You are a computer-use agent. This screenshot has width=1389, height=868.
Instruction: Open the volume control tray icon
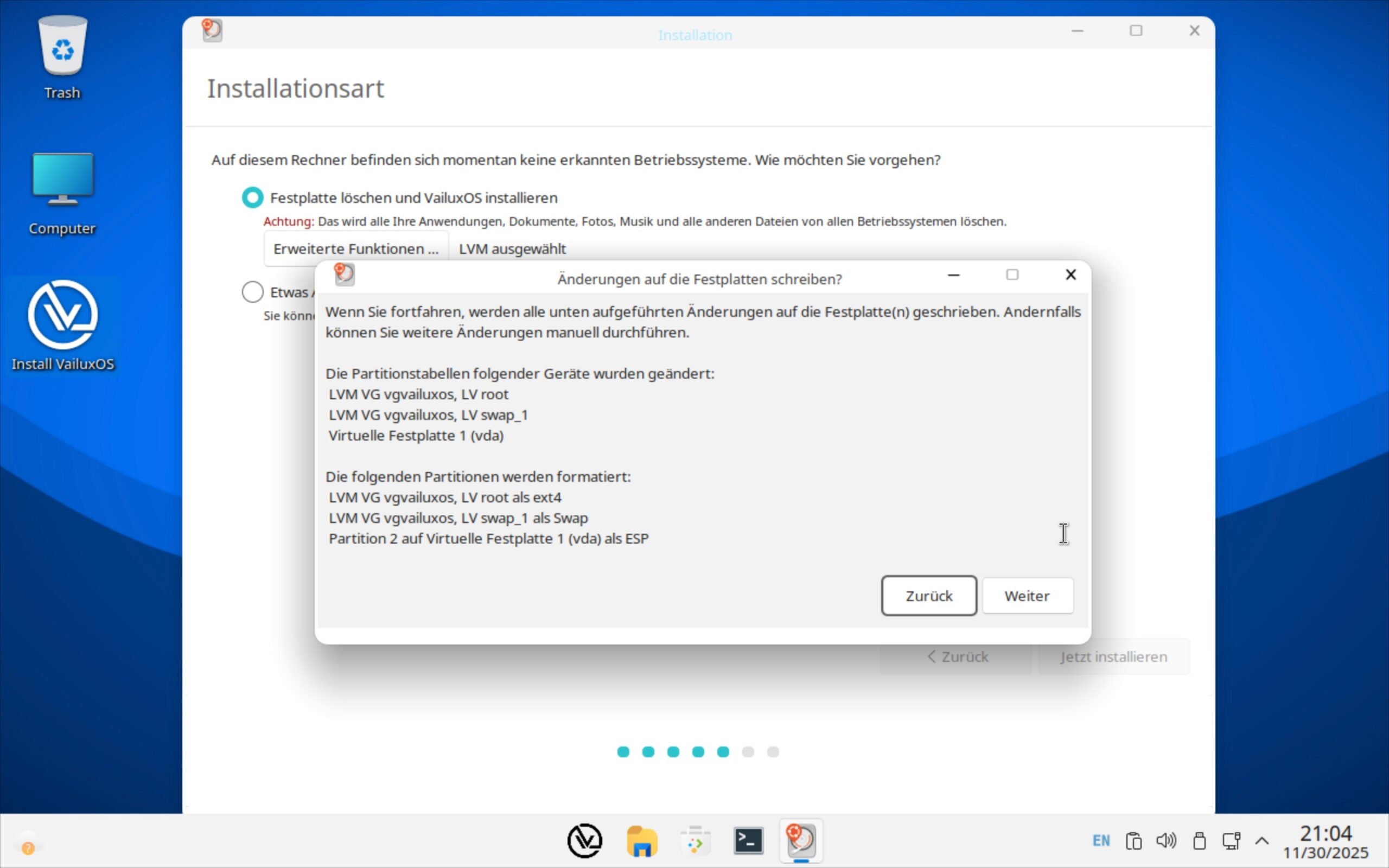(x=1165, y=841)
